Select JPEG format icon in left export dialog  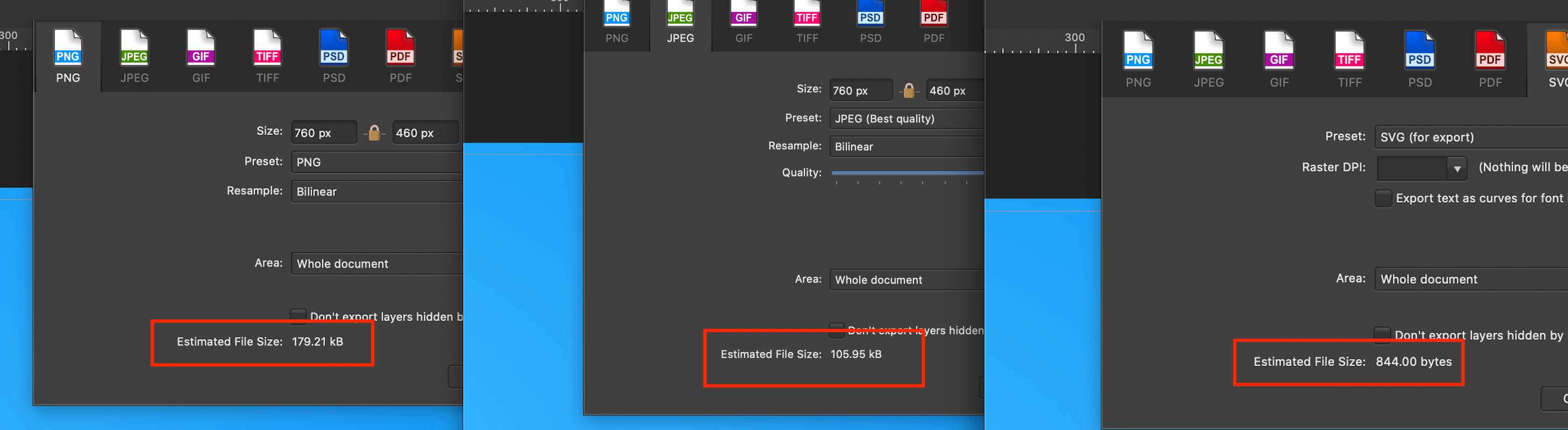134,48
